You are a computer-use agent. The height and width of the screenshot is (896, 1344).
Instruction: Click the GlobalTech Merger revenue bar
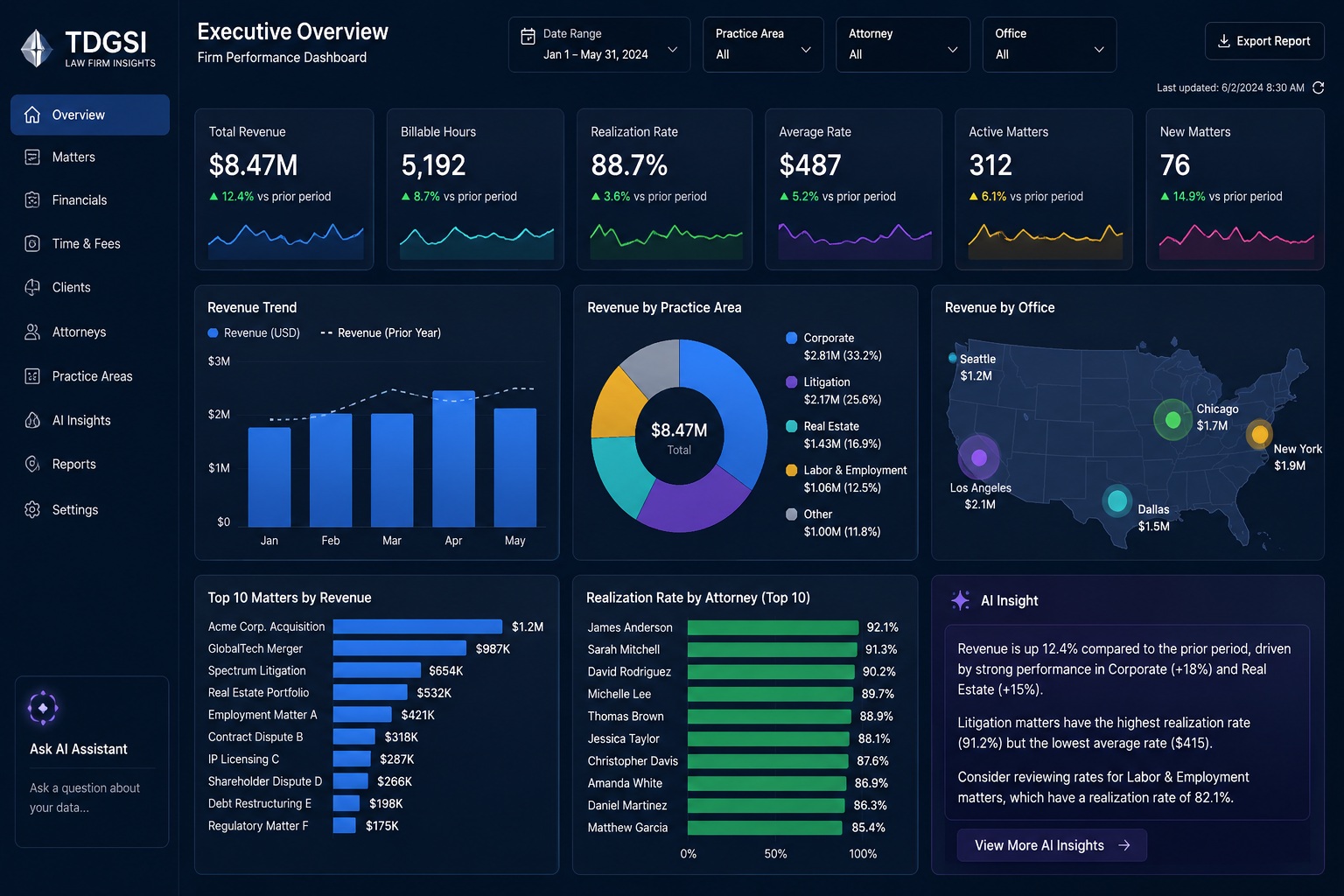point(399,648)
